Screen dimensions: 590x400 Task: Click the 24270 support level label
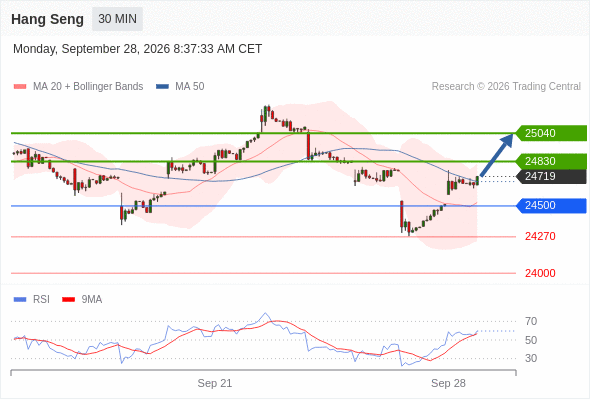(x=540, y=236)
